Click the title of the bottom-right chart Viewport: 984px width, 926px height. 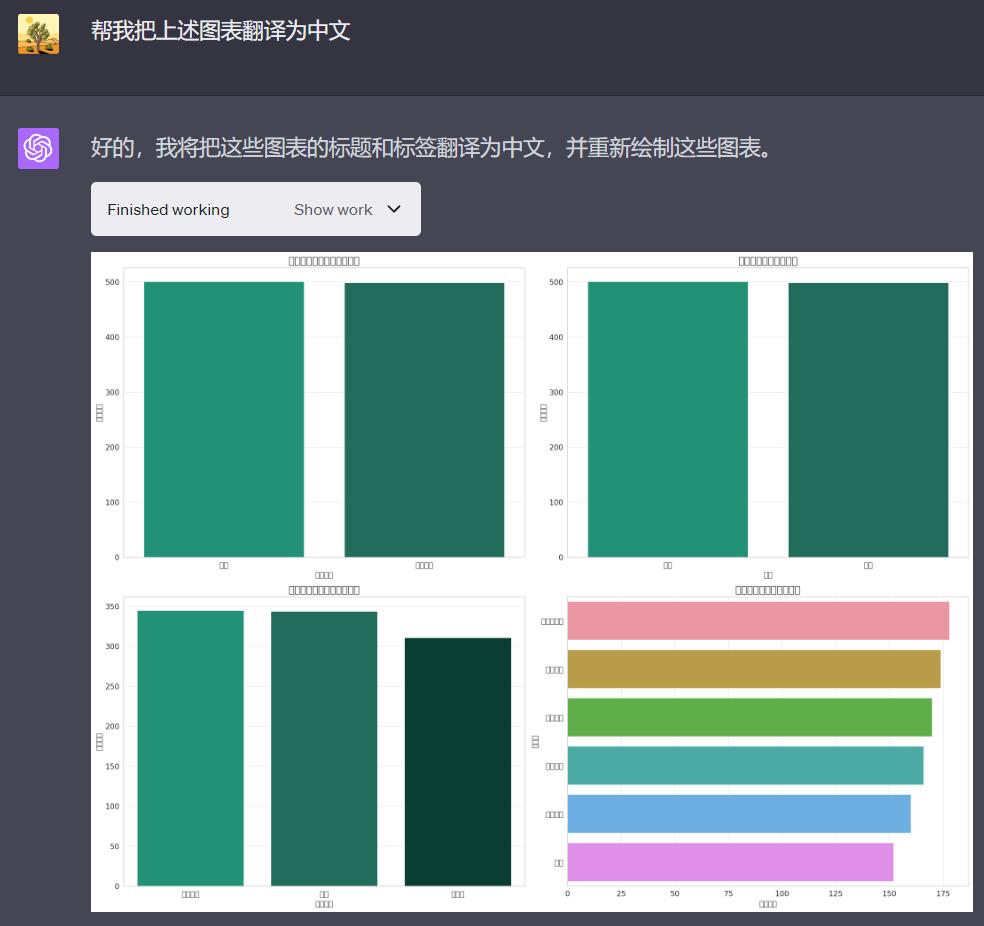(767, 590)
